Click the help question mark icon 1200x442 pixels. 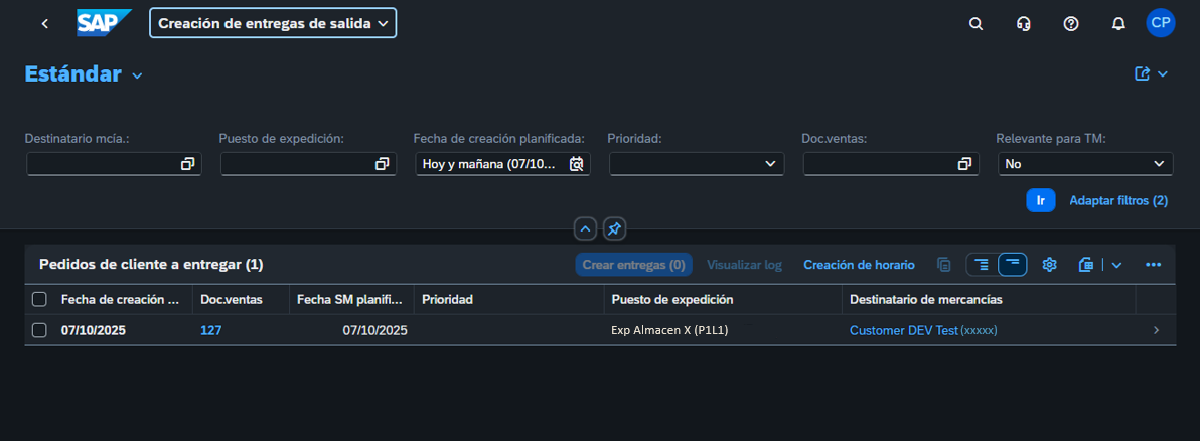pyautogui.click(x=1071, y=23)
